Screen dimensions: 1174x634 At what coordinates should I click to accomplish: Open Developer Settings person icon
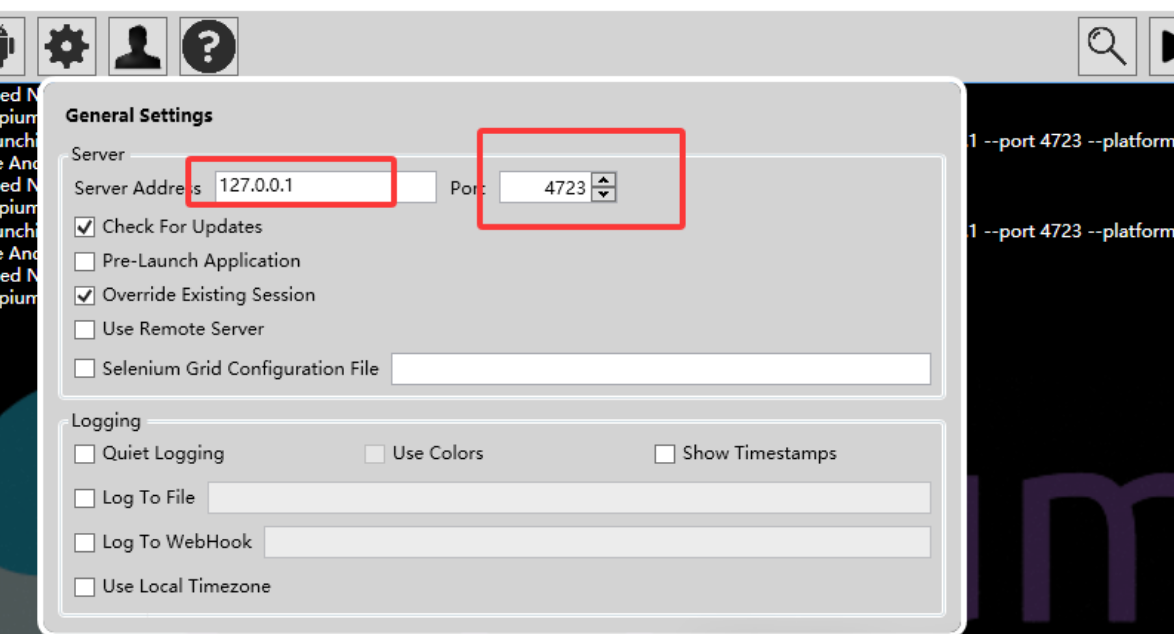[x=138, y=46]
